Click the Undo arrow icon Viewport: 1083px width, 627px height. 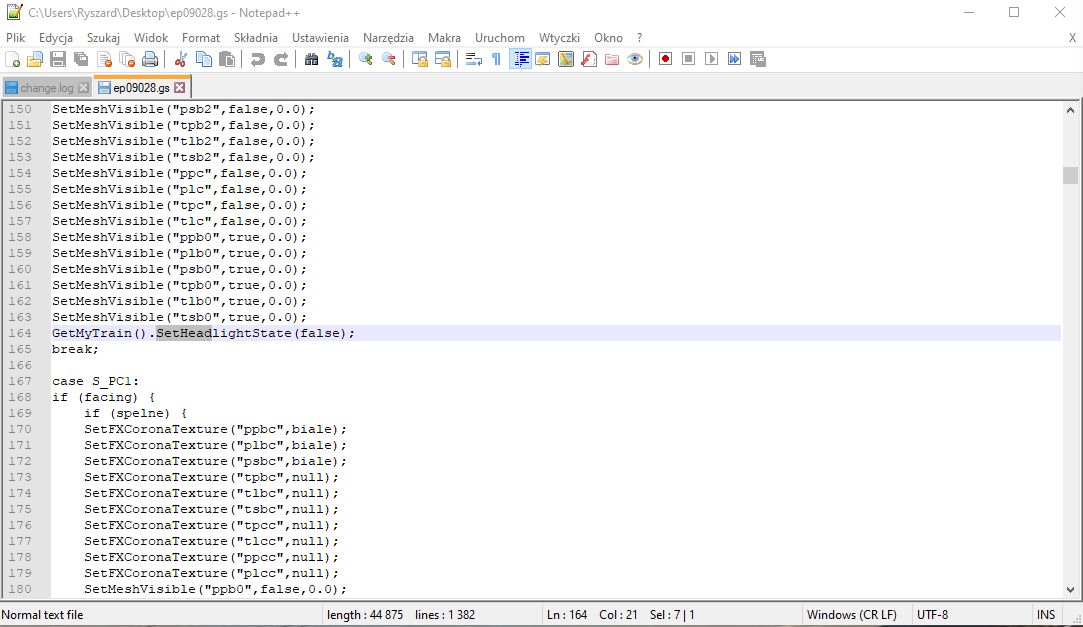258,59
